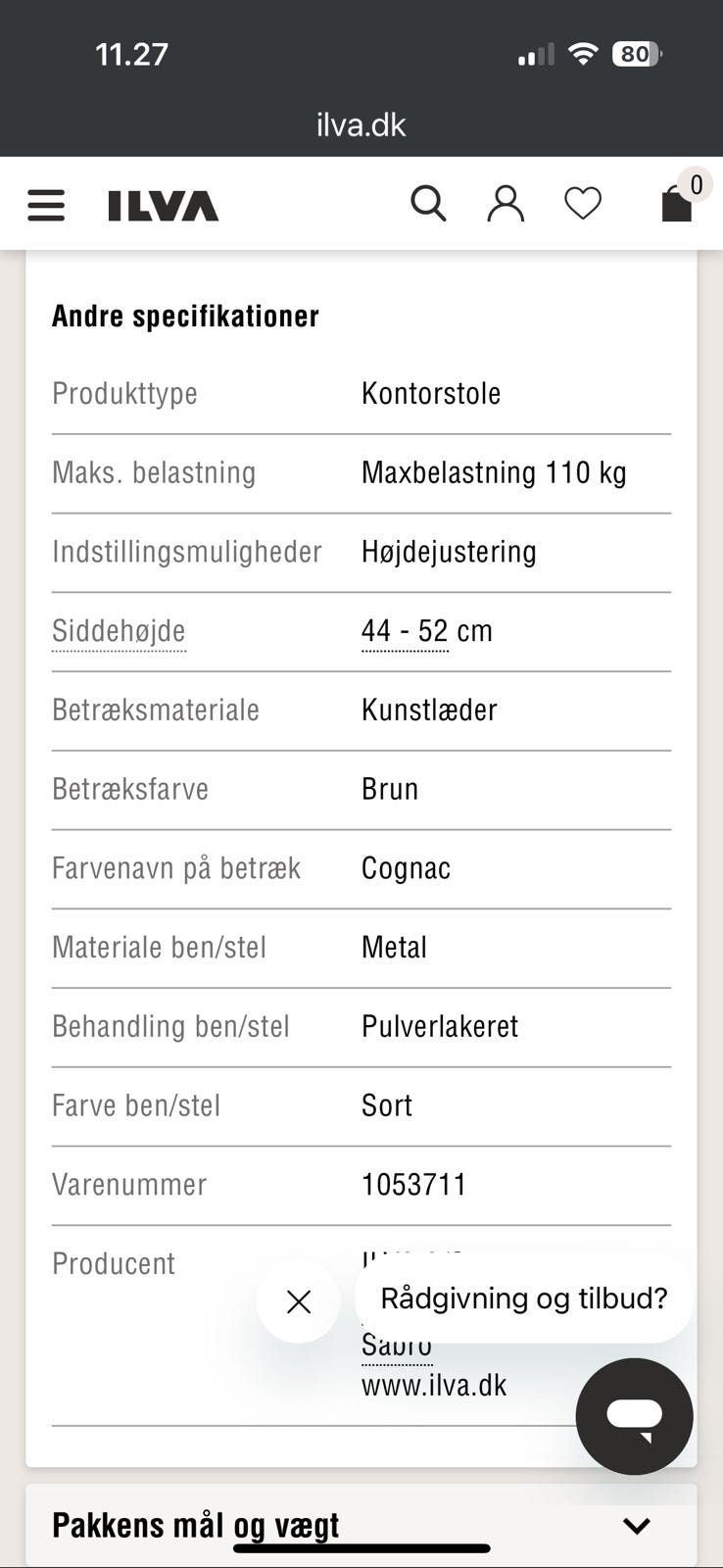Open the www.ilva.dk producer link
Image resolution: width=723 pixels, height=1568 pixels.
tap(434, 1386)
